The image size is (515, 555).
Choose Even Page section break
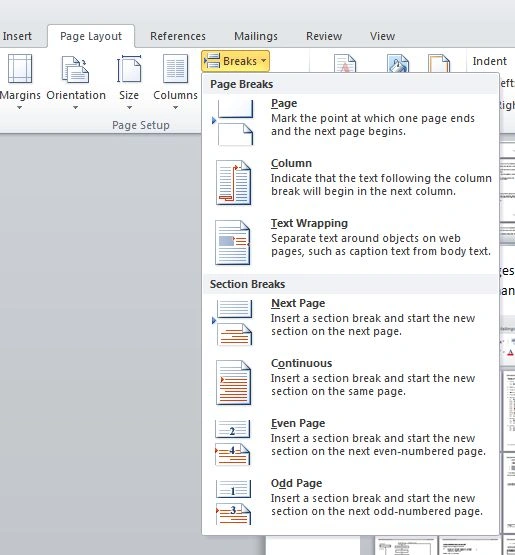(350, 442)
